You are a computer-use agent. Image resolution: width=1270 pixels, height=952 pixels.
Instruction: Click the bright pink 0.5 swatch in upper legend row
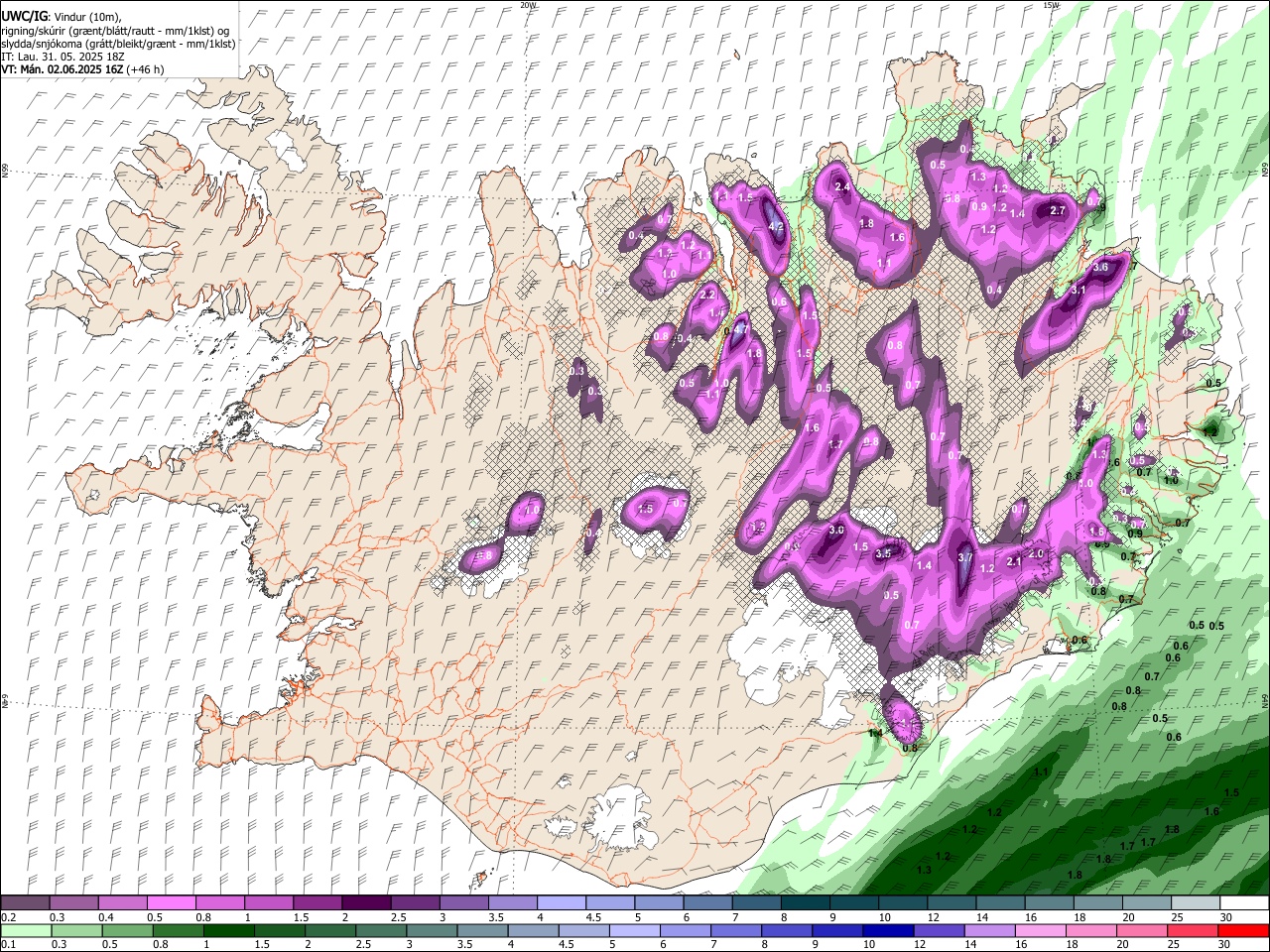171,903
